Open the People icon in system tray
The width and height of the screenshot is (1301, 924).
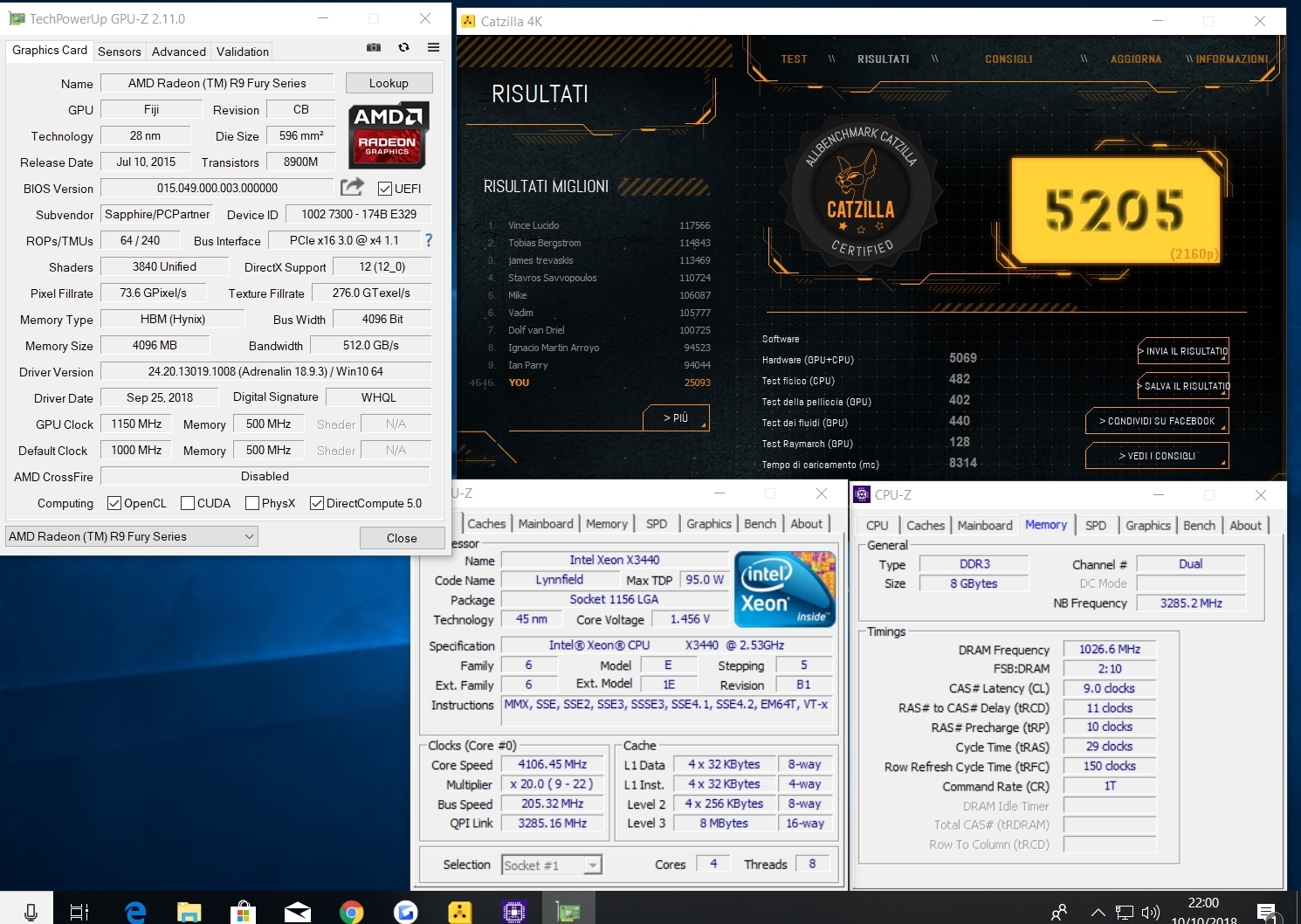[1059, 912]
